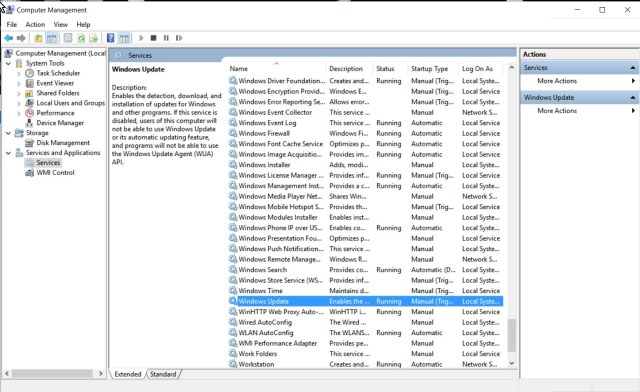Collapse the System Tools tree node

pos(8,63)
